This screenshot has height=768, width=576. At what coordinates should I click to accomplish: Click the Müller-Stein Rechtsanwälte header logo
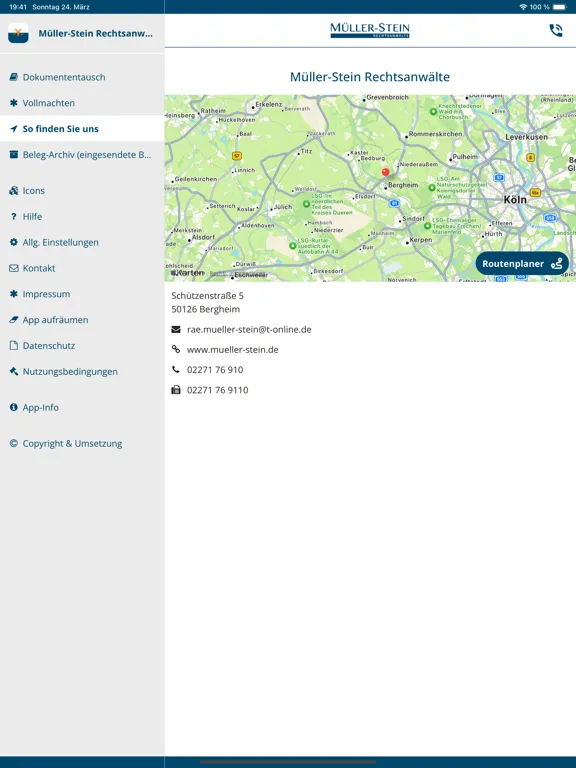pyautogui.click(x=370, y=30)
